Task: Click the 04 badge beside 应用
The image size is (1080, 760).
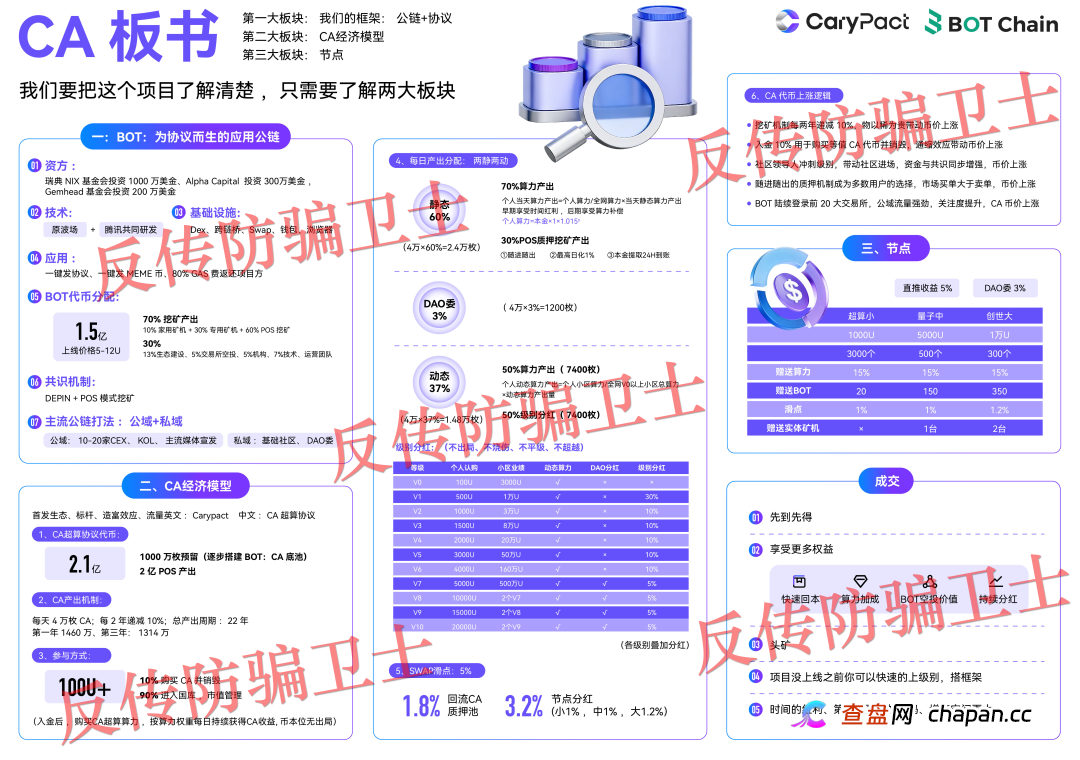Action: pos(34,258)
